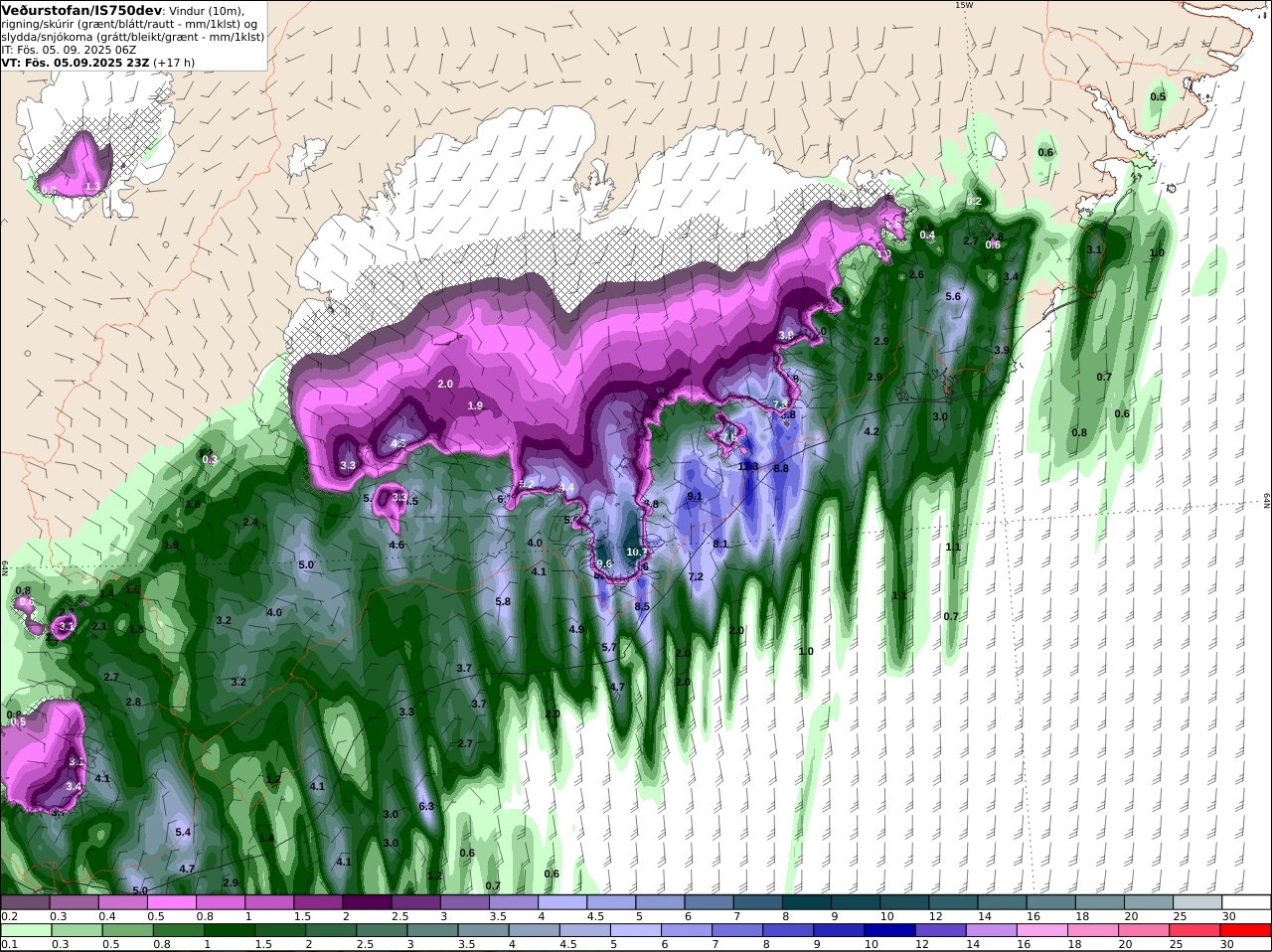
Task: Click the 7.5 value inside the small pink outline
Action: tap(729, 437)
